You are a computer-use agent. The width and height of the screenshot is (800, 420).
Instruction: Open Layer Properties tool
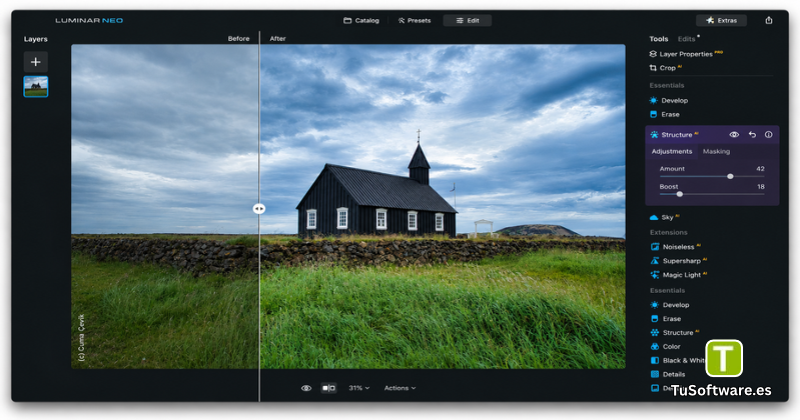pyautogui.click(x=686, y=54)
